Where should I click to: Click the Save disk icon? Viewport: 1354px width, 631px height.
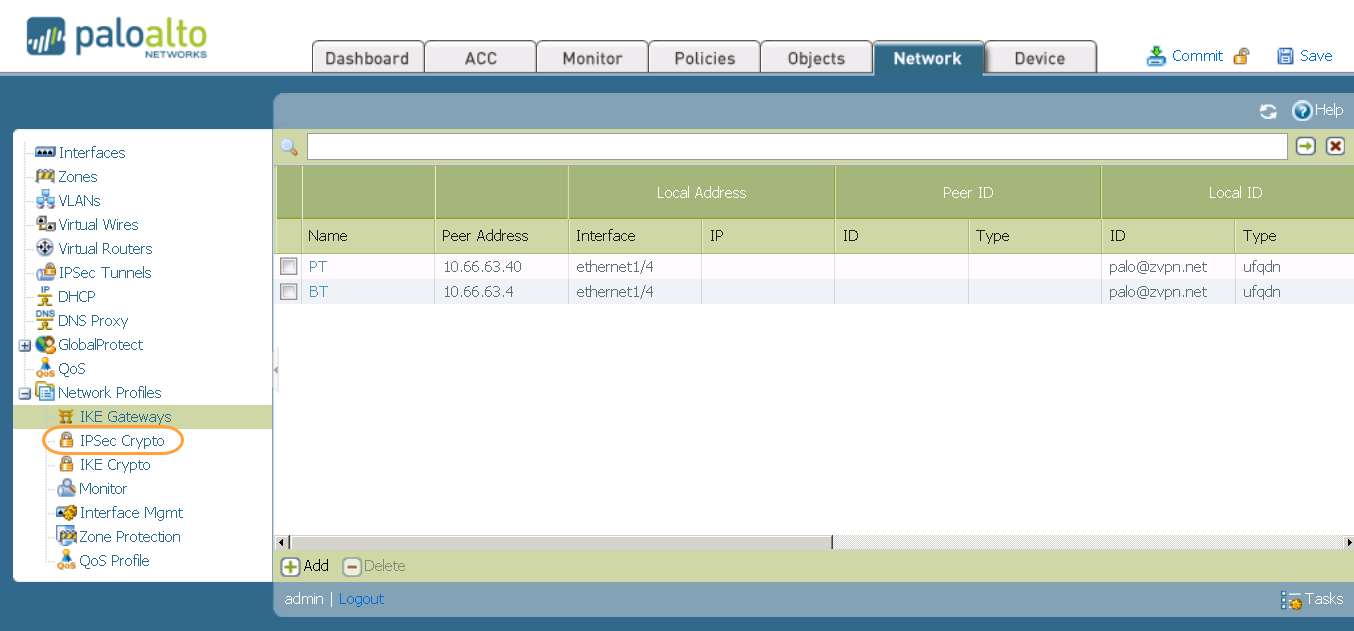(1286, 56)
